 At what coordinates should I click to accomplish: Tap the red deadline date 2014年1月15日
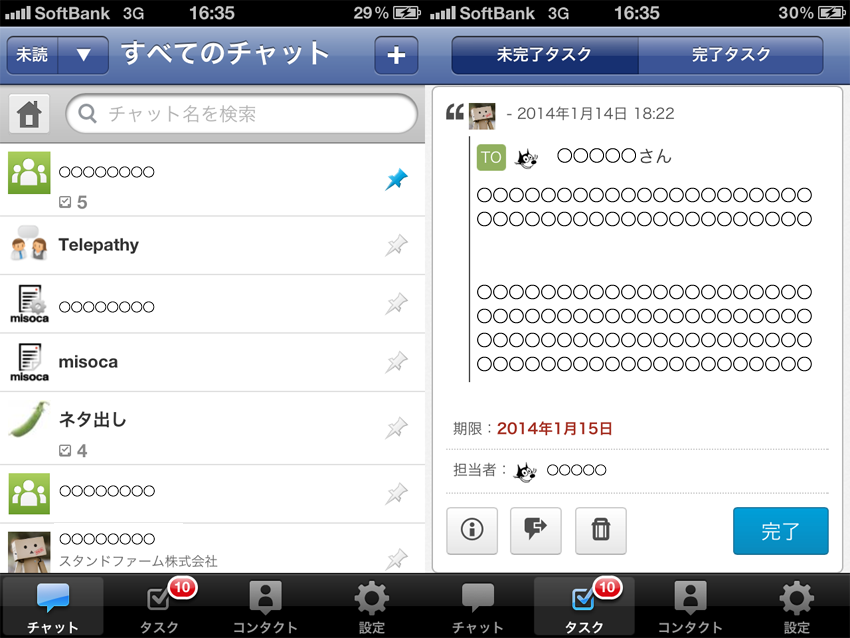coord(555,429)
